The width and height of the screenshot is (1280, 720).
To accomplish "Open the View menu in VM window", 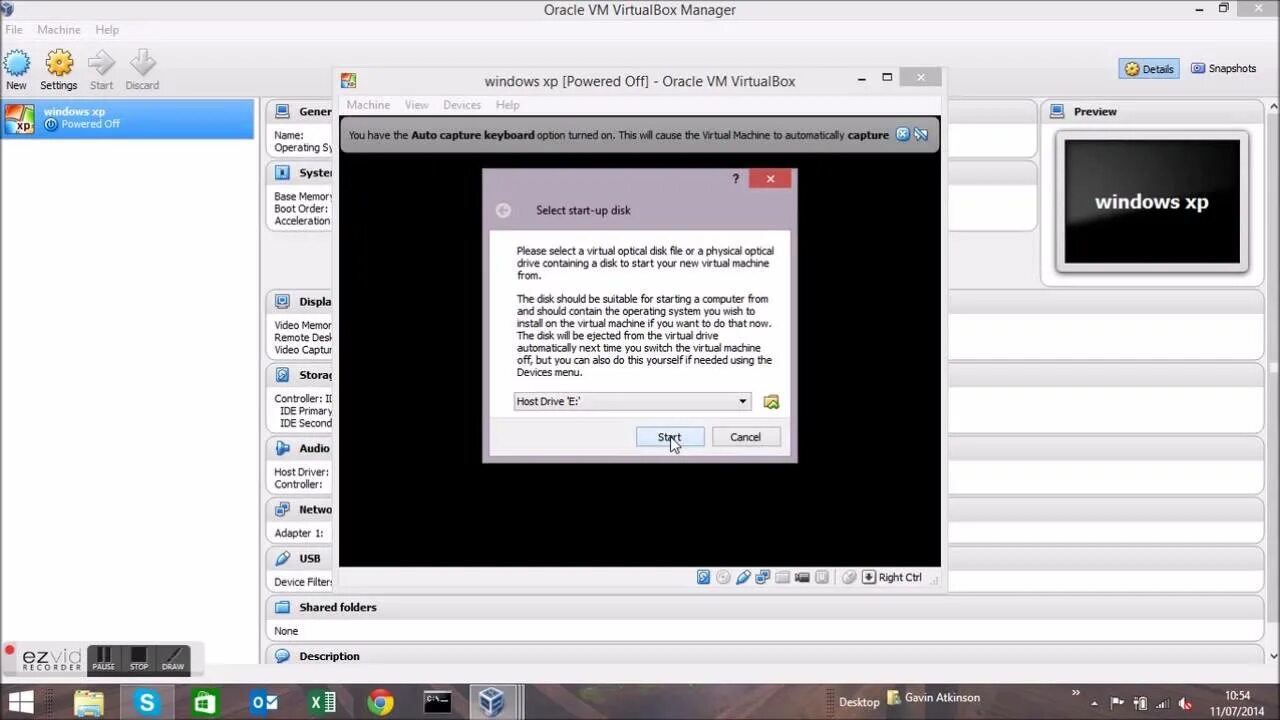I will pyautogui.click(x=416, y=105).
